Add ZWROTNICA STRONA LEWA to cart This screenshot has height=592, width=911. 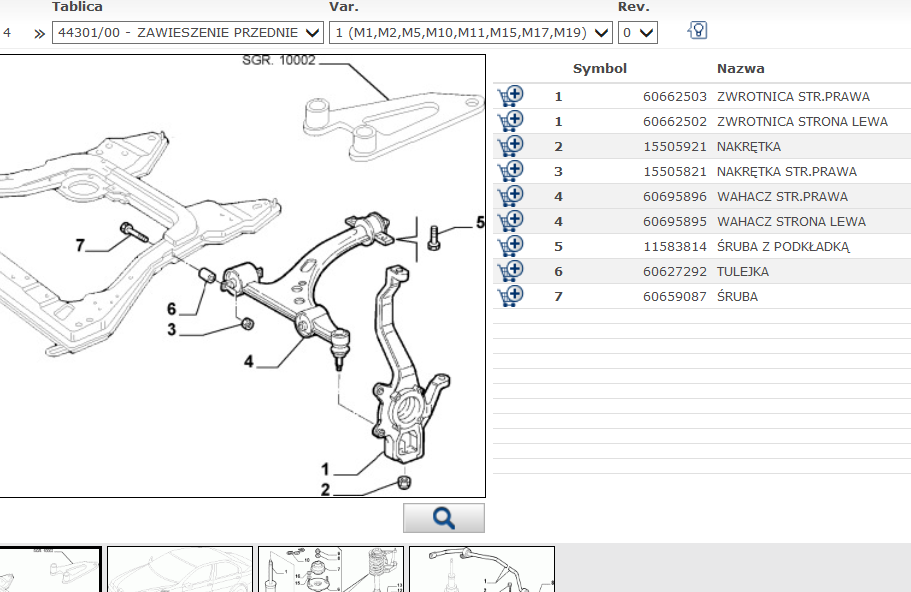[x=510, y=121]
